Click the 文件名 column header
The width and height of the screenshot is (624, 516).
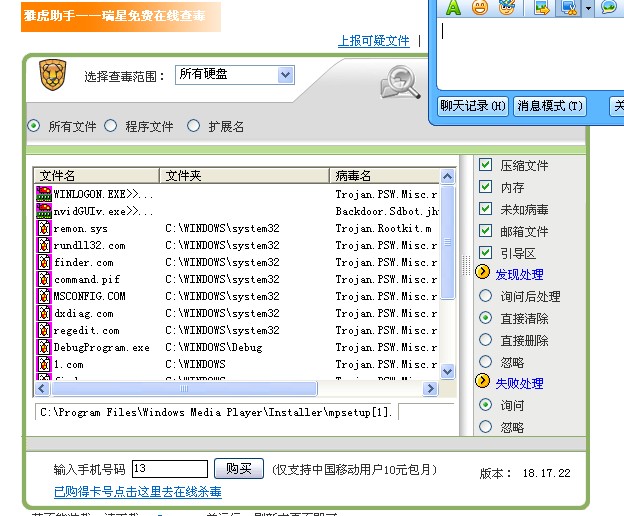click(96, 175)
